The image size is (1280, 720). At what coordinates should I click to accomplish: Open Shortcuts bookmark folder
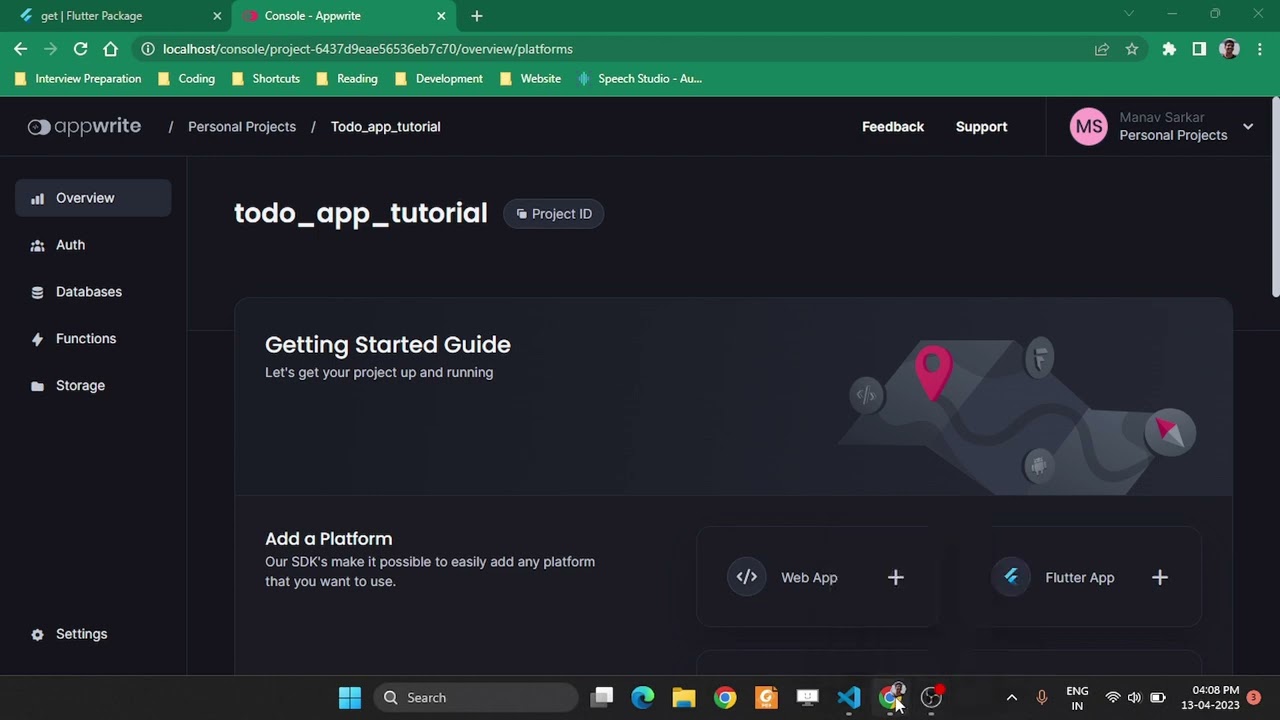[265, 79]
